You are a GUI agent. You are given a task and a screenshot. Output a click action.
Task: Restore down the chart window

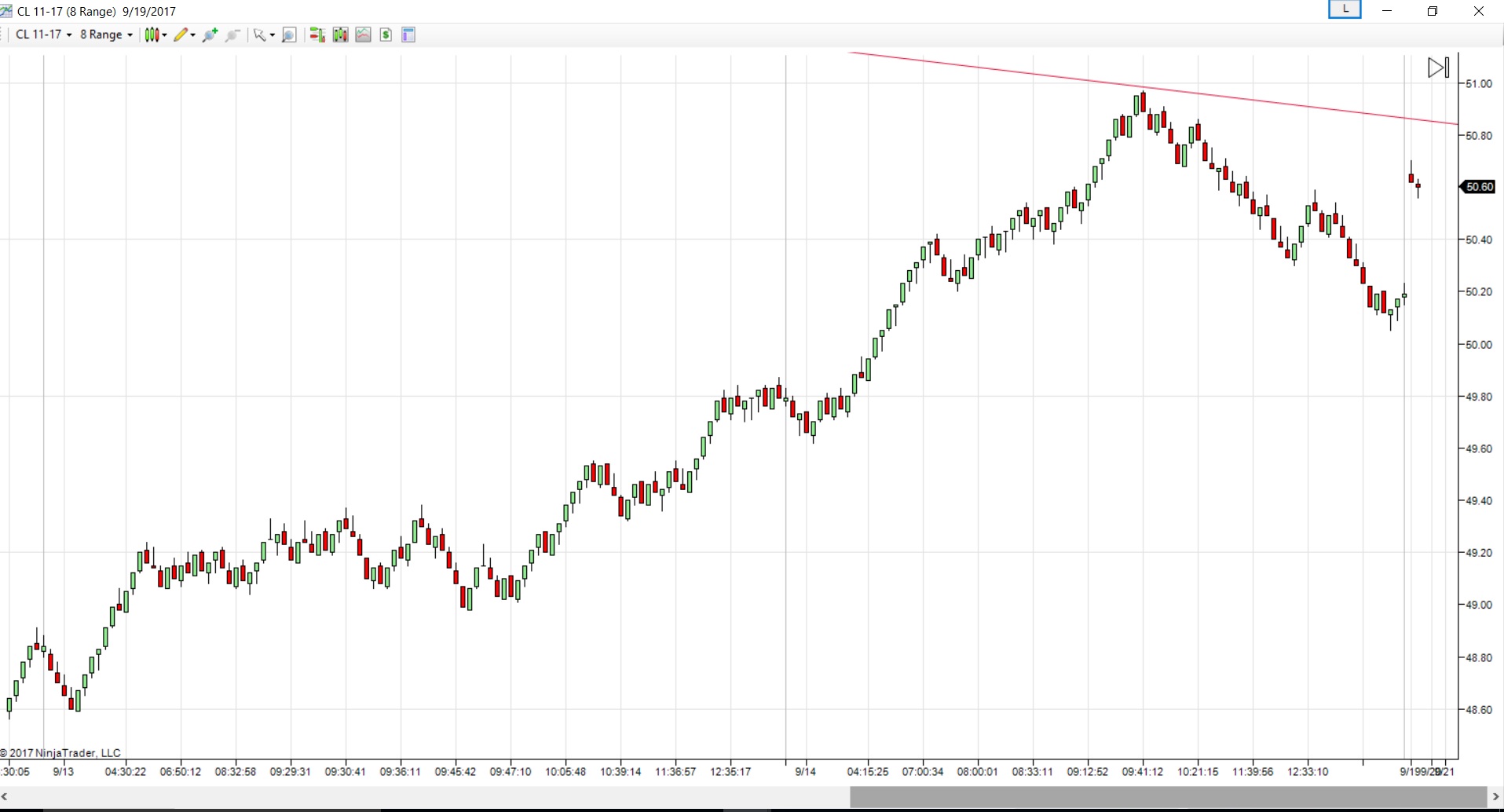point(1433,11)
